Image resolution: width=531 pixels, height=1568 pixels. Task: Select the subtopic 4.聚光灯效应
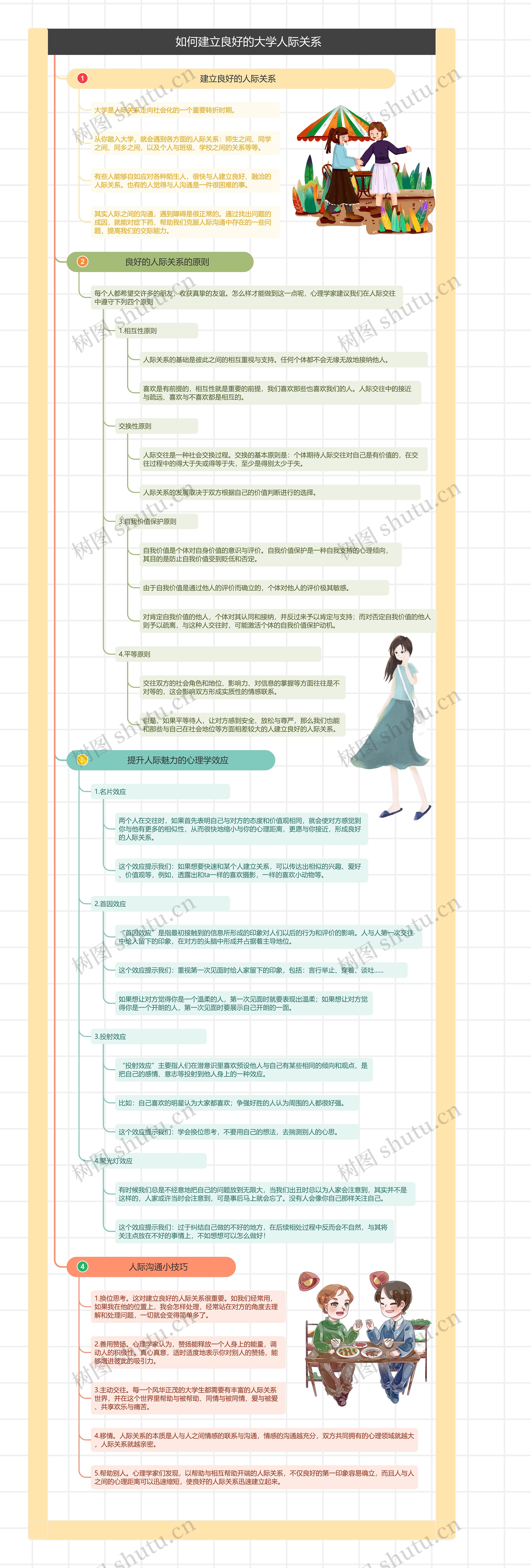point(149,1161)
